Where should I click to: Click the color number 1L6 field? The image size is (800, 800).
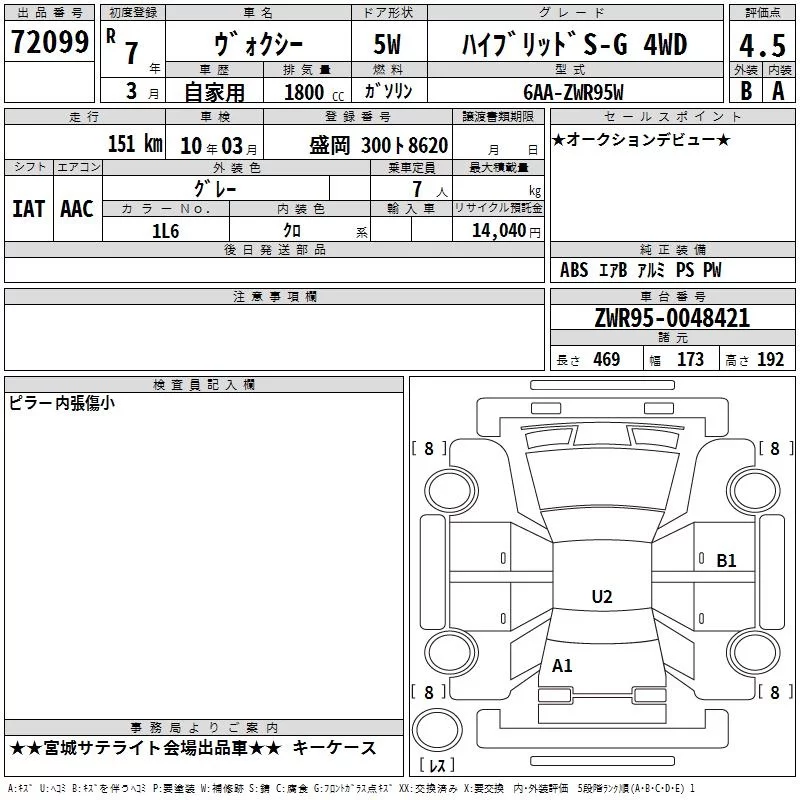165,230
